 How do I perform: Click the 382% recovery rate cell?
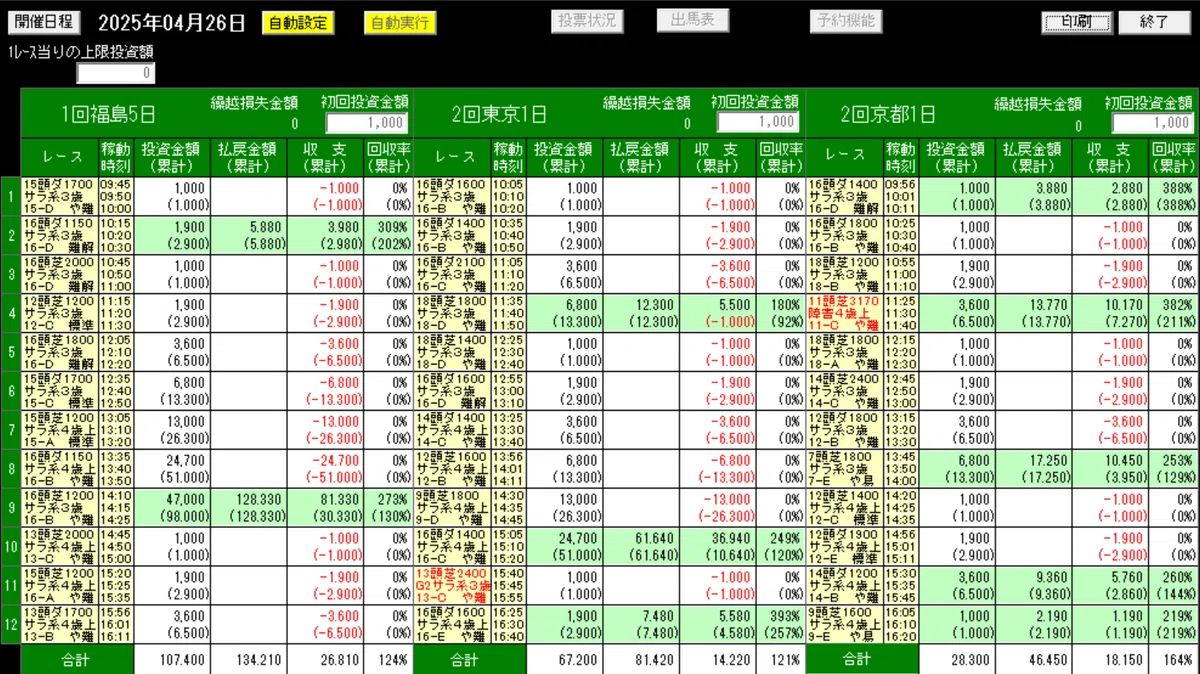[1173, 313]
